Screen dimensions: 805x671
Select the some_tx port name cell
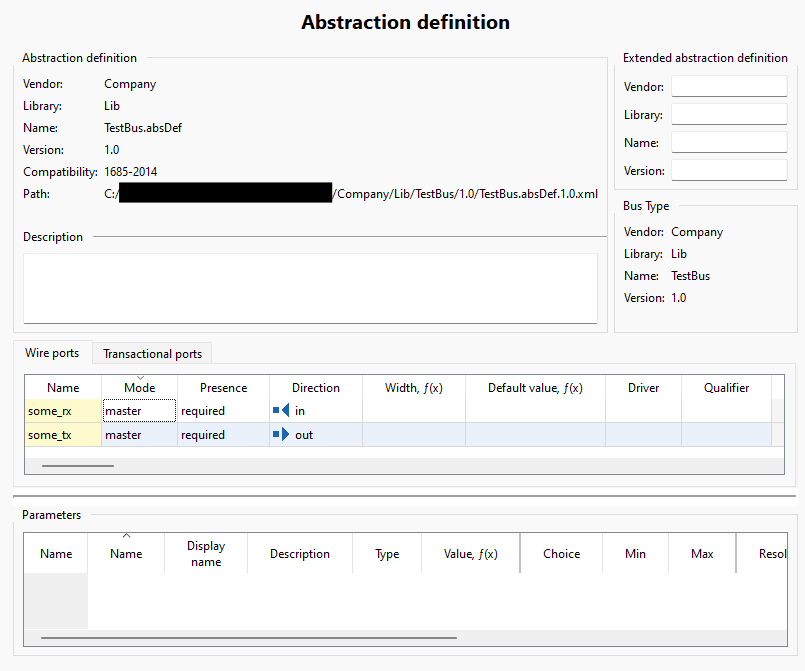[x=63, y=435]
